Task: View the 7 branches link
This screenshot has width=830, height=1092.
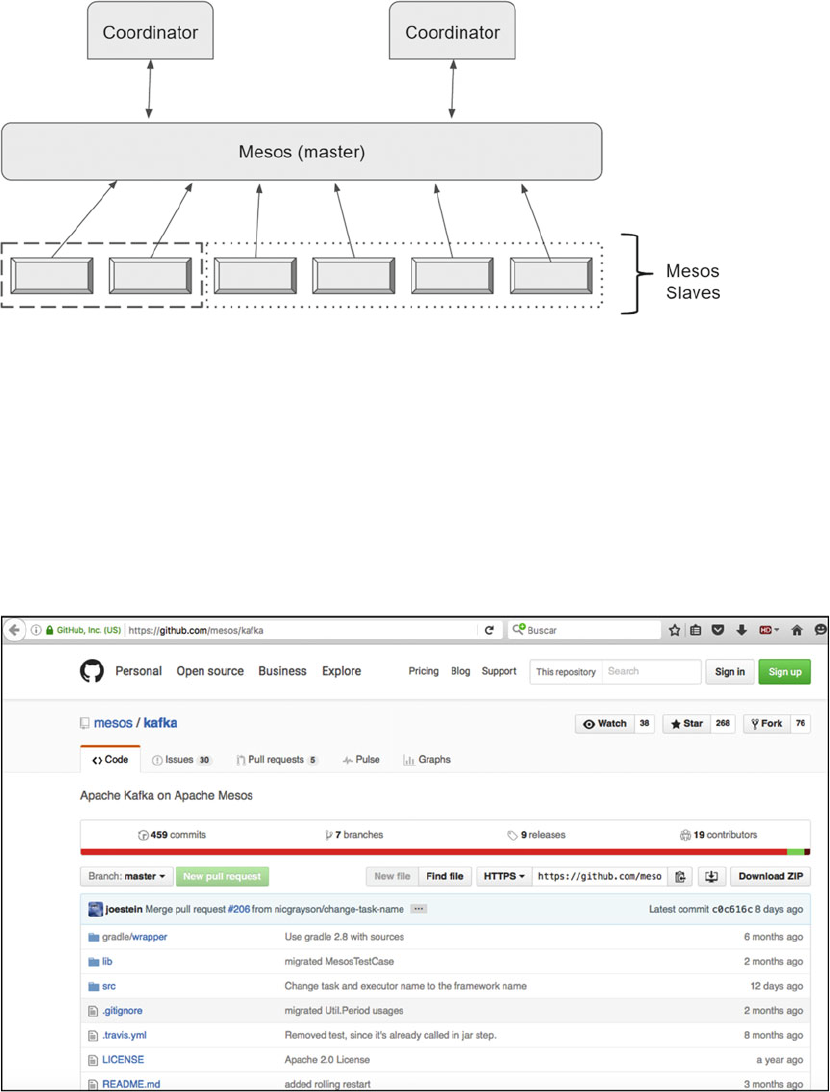Action: pyautogui.click(x=354, y=835)
